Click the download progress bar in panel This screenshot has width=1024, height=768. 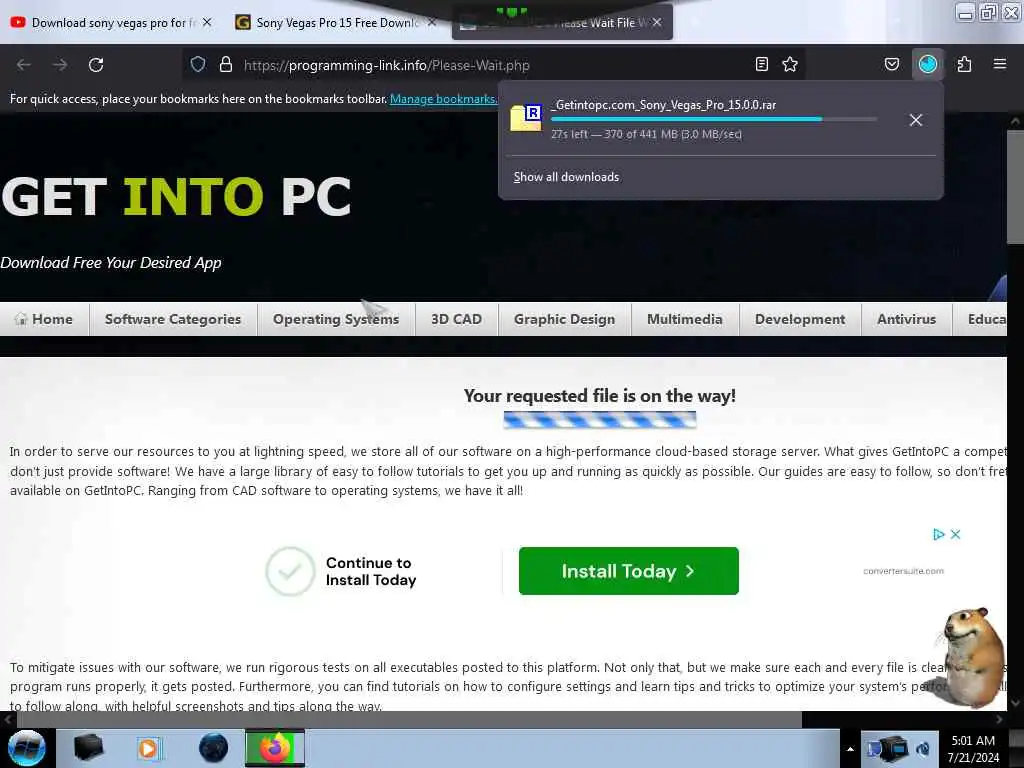[714, 119]
